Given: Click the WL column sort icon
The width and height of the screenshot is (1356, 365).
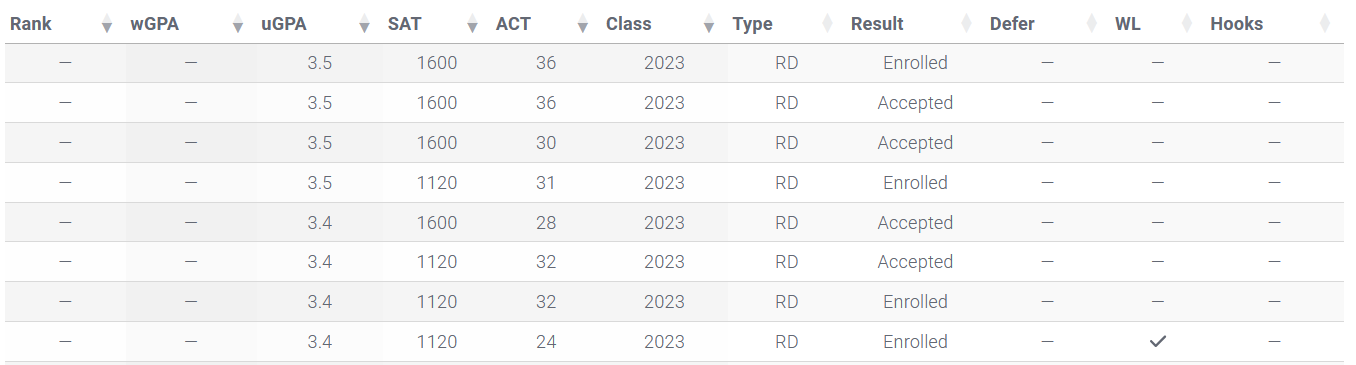Looking at the screenshot, I should 1186,24.
